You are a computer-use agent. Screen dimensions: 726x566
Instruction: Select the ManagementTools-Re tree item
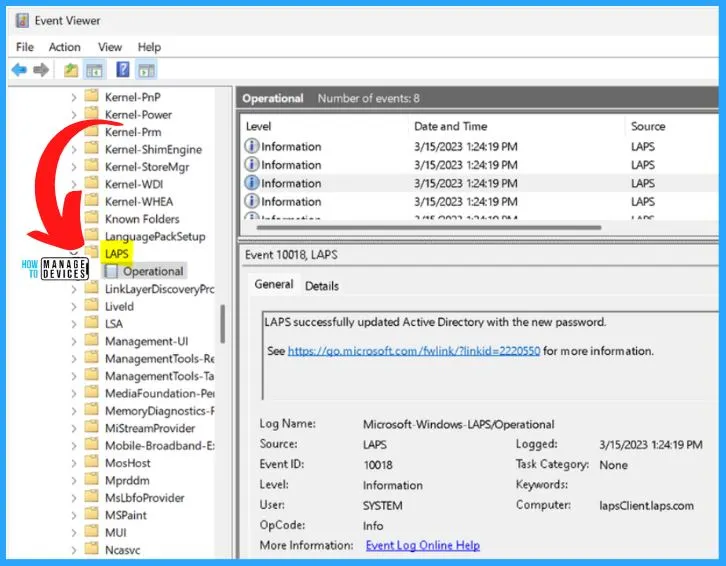pos(159,359)
